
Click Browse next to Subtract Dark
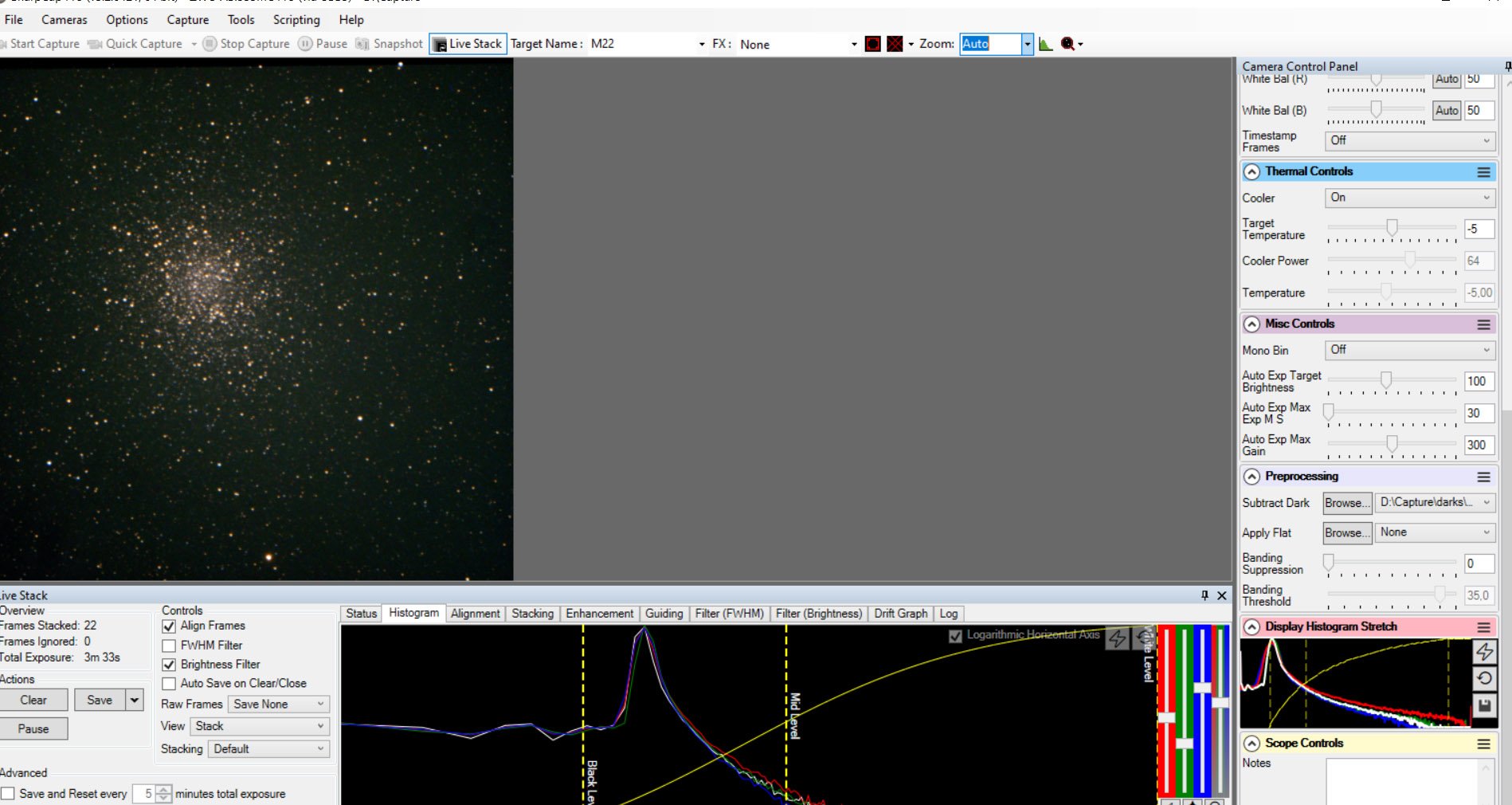pos(1348,503)
